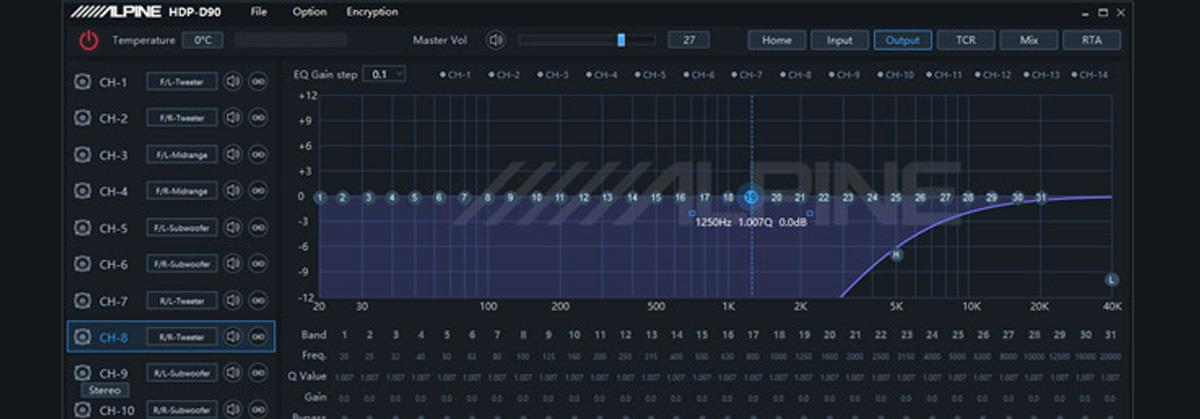Mute CH-6 with its speaker icon
Screen dimensions: 1200x419
pyautogui.click(x=233, y=264)
